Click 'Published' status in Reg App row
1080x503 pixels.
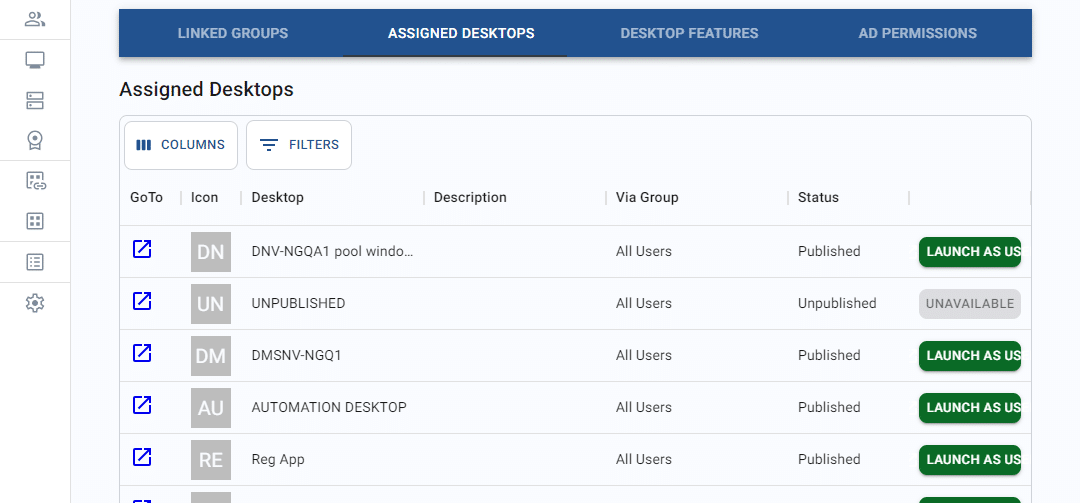[829, 460]
